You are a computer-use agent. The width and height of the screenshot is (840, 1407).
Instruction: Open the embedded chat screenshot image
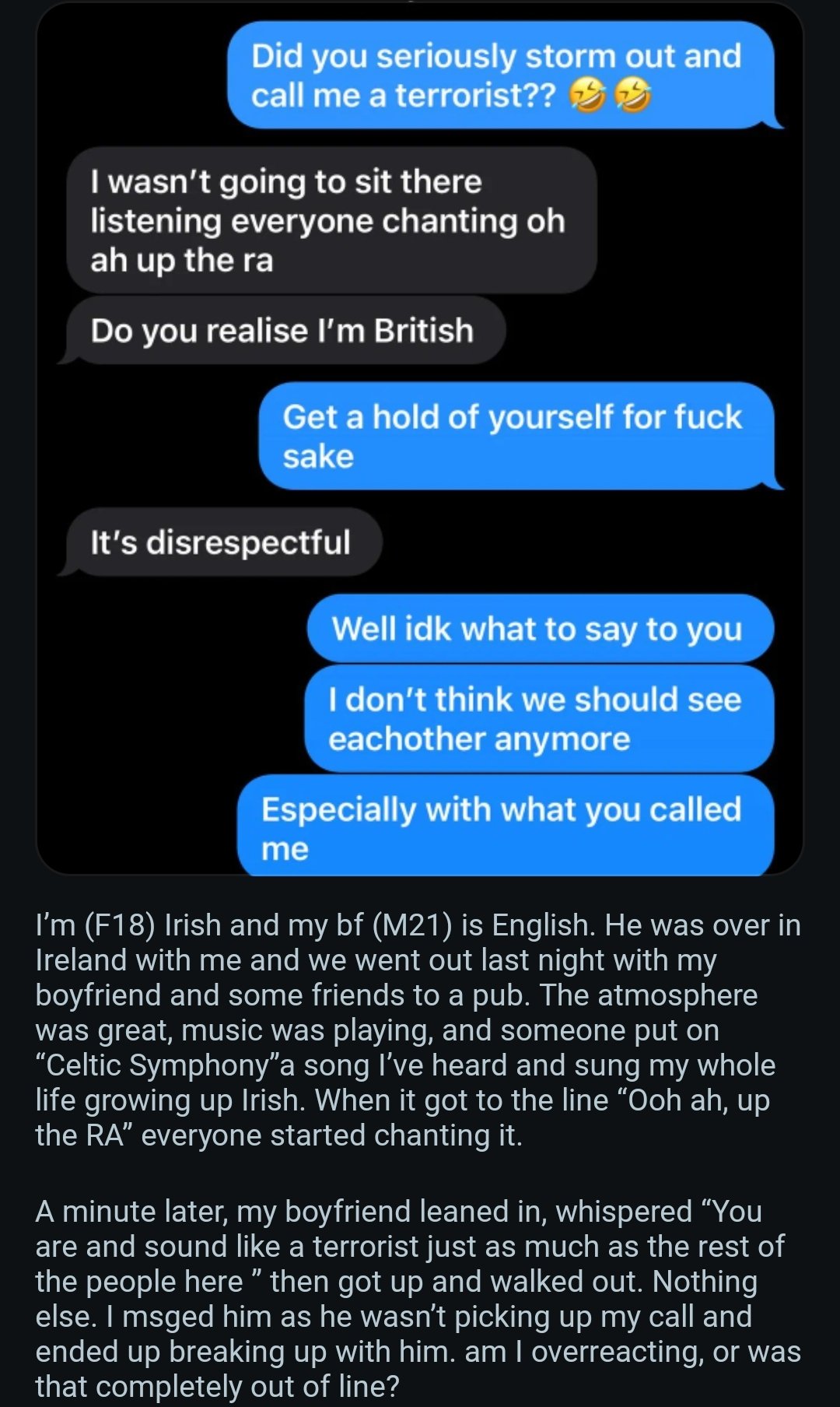(420, 439)
